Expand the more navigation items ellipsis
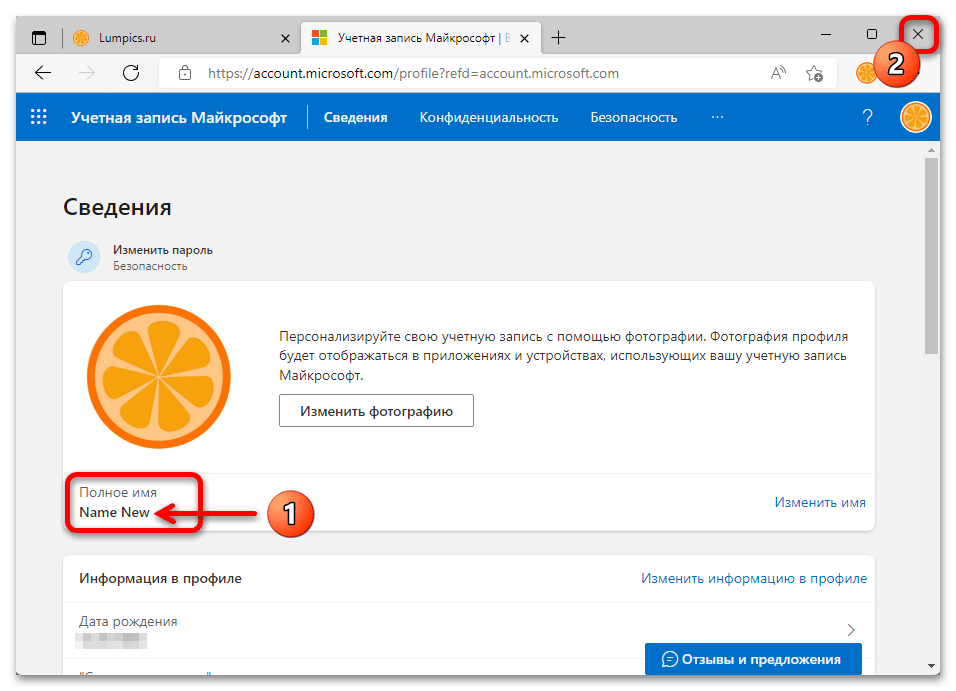Viewport: 956px width, 691px height. [717, 117]
